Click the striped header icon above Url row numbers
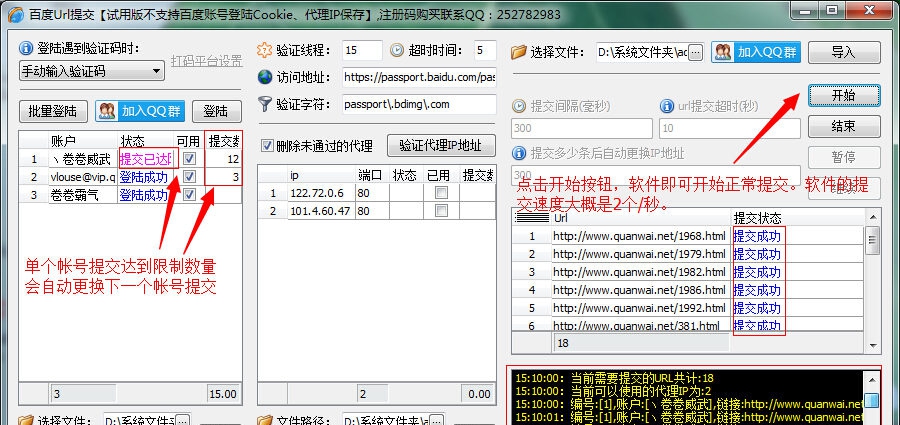The image size is (900, 425). click(532, 218)
